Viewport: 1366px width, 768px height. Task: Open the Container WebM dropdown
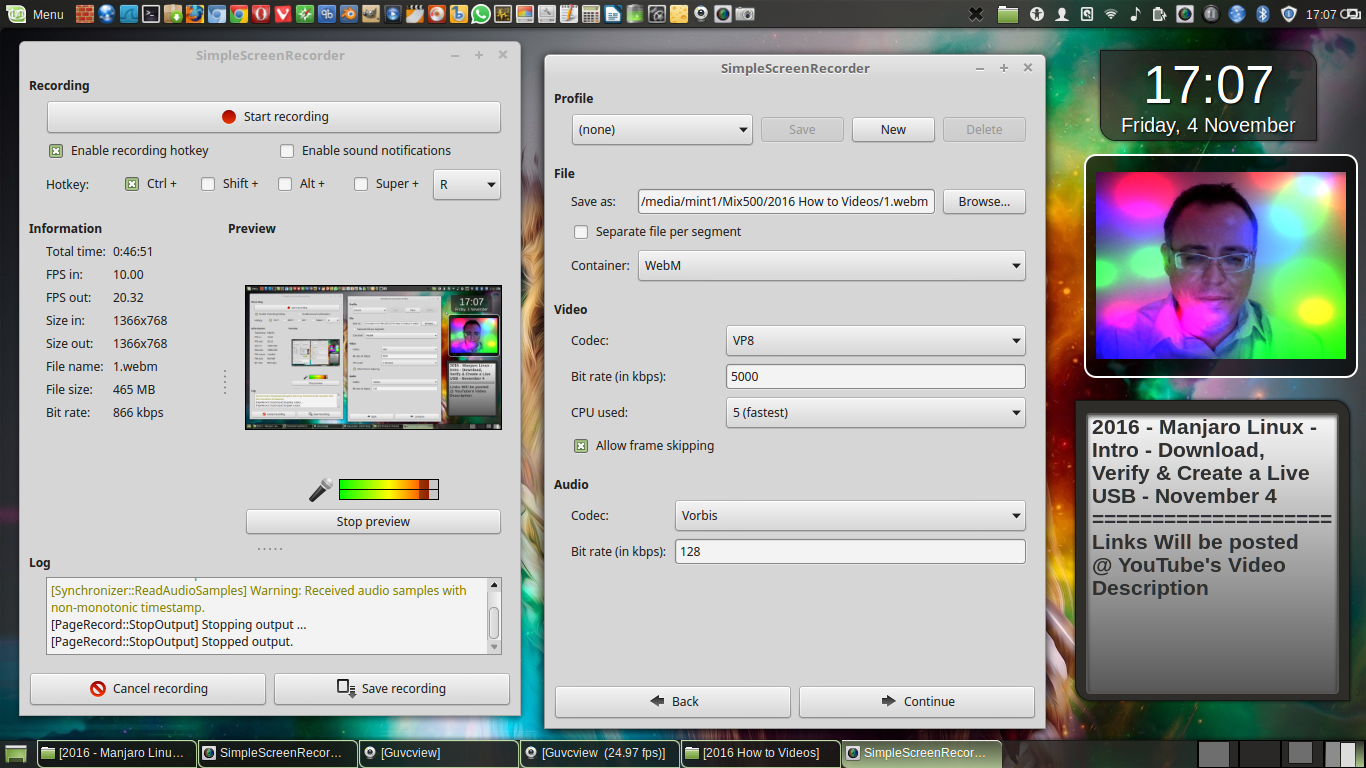pos(831,266)
